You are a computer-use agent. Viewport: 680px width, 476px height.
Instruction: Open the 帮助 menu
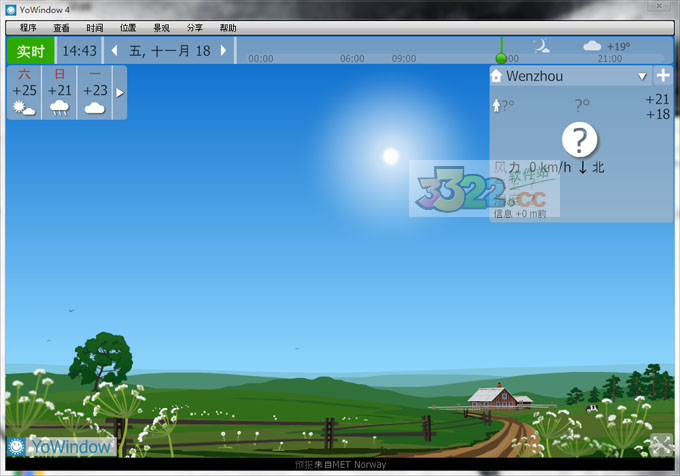(228, 28)
